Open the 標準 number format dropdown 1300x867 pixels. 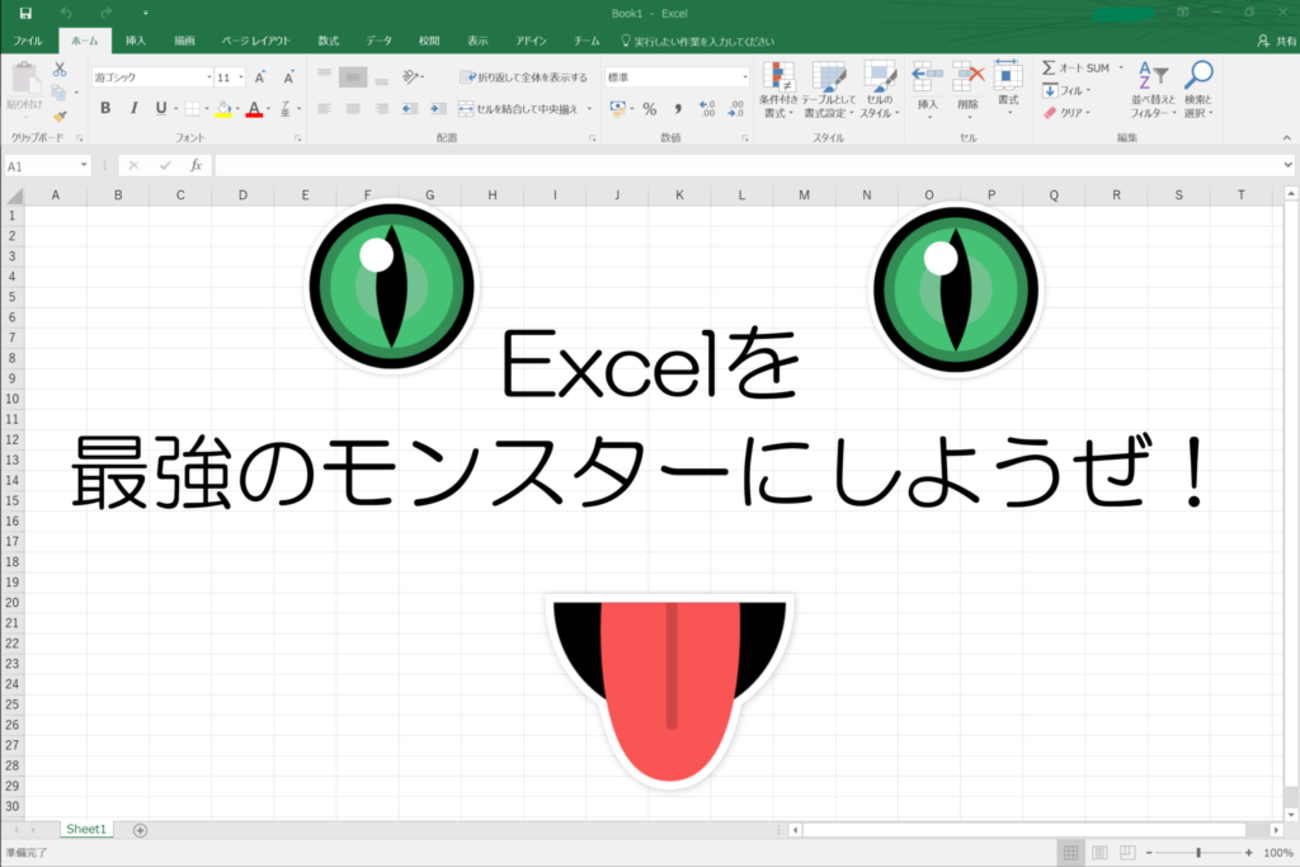click(x=745, y=77)
